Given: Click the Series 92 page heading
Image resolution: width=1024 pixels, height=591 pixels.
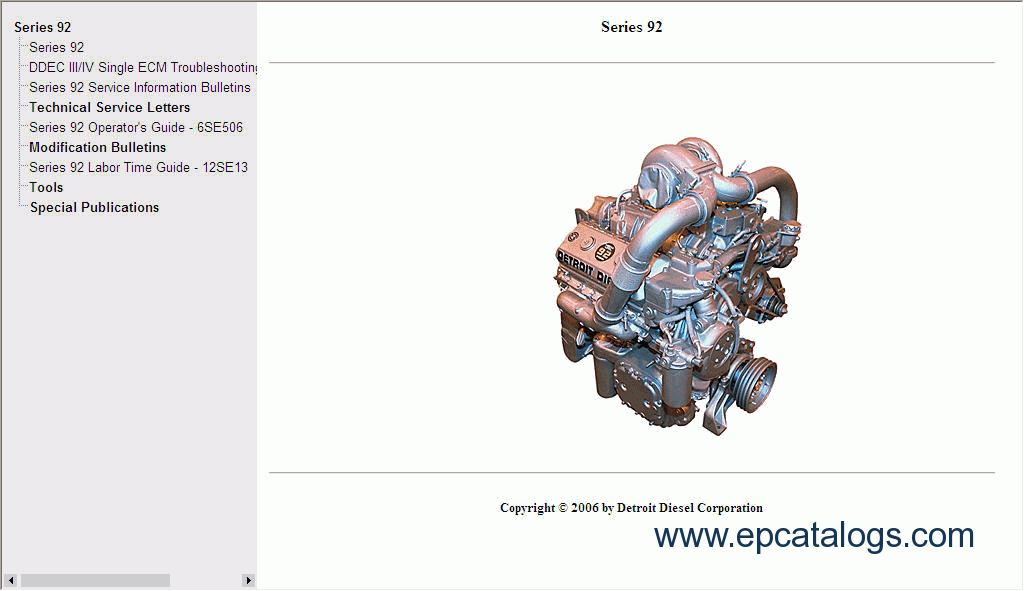Looking at the screenshot, I should [x=632, y=27].
